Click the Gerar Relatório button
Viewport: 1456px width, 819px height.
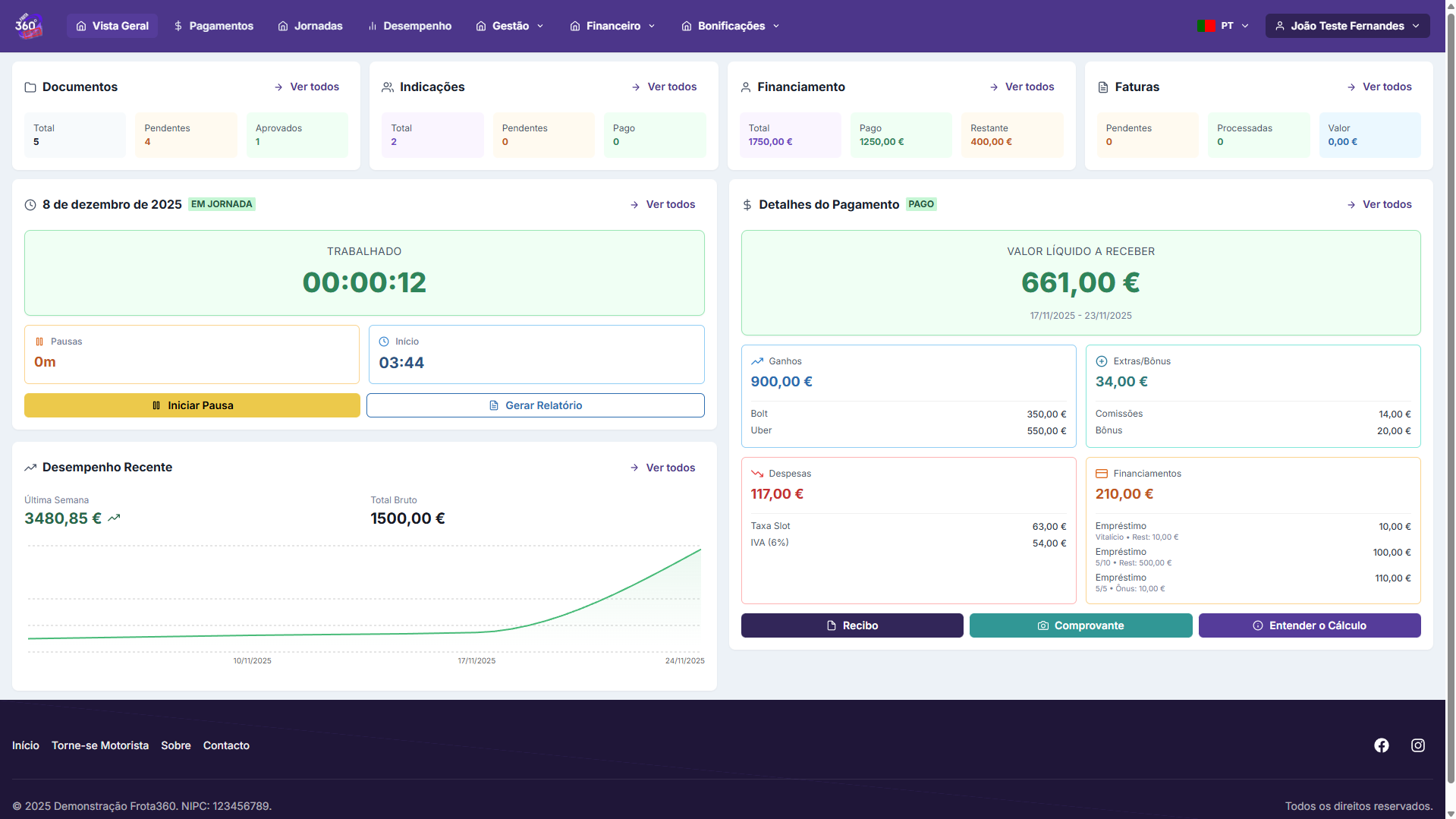[x=535, y=405]
